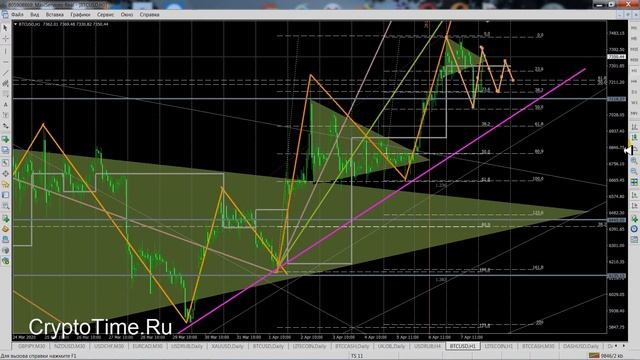Open the Файл menu
Viewport: 640px width, 360px height.
[x=17, y=15]
